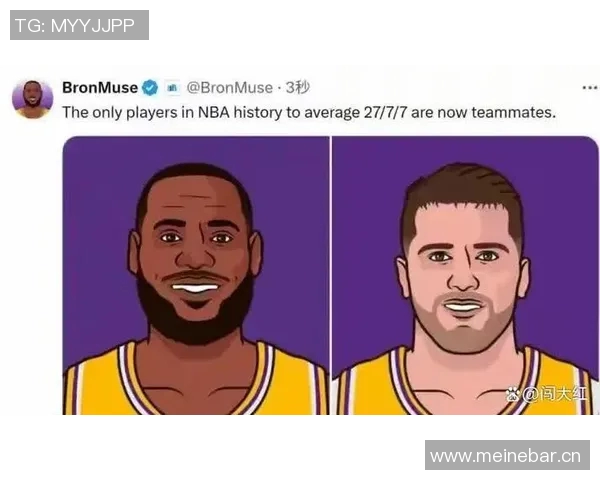Click the Weibo paw logo watermark
This screenshot has width=600, height=480.
point(513,394)
